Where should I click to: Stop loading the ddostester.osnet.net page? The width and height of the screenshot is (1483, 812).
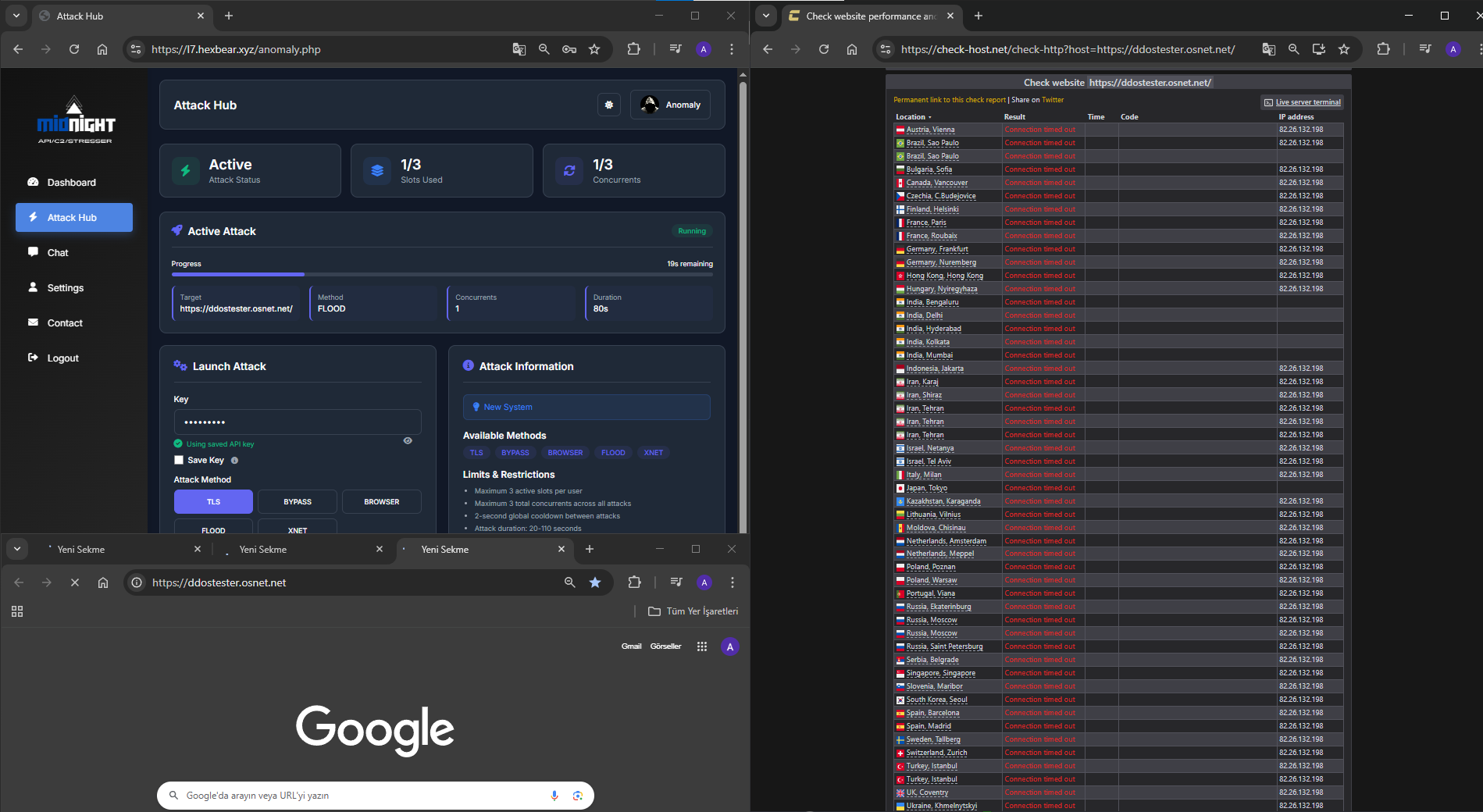(75, 582)
